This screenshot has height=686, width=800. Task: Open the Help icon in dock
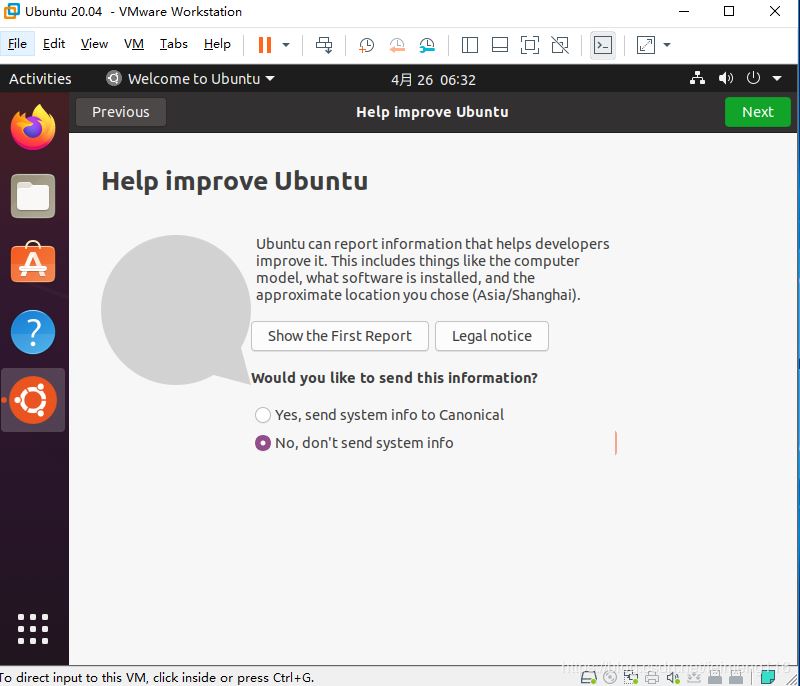point(33,332)
